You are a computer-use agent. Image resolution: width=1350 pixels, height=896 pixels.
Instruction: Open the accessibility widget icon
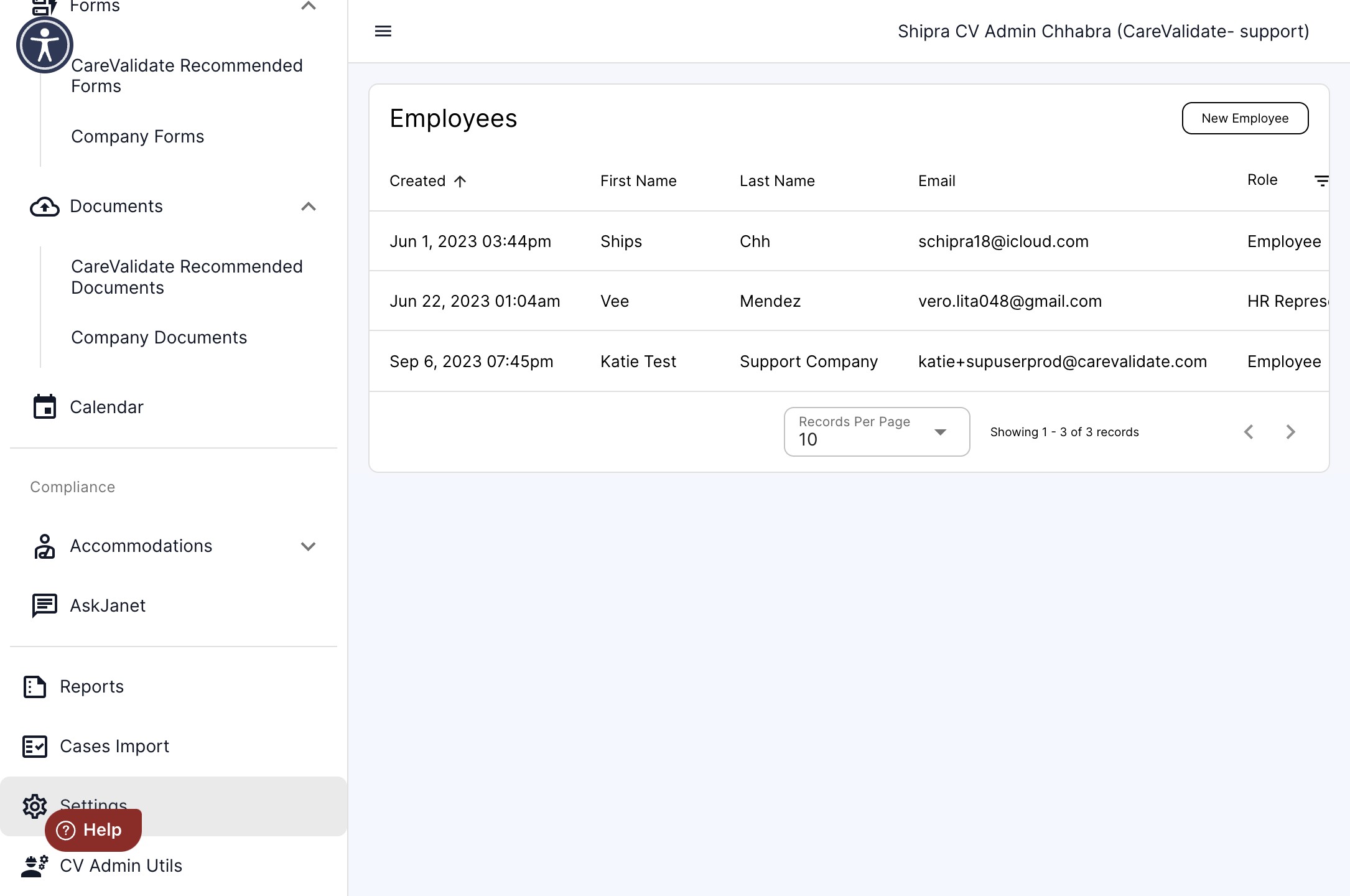tap(45, 45)
